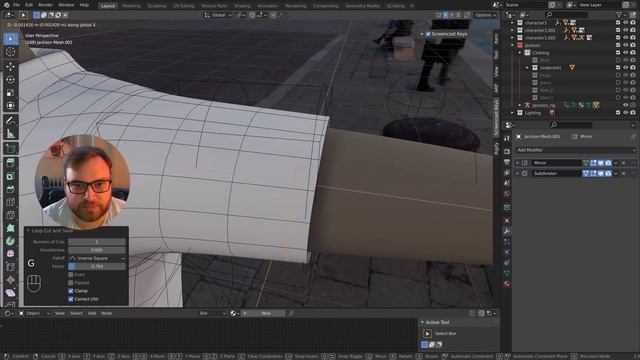Expand the Mirror modifier panel
The image size is (640, 360).
(518, 163)
